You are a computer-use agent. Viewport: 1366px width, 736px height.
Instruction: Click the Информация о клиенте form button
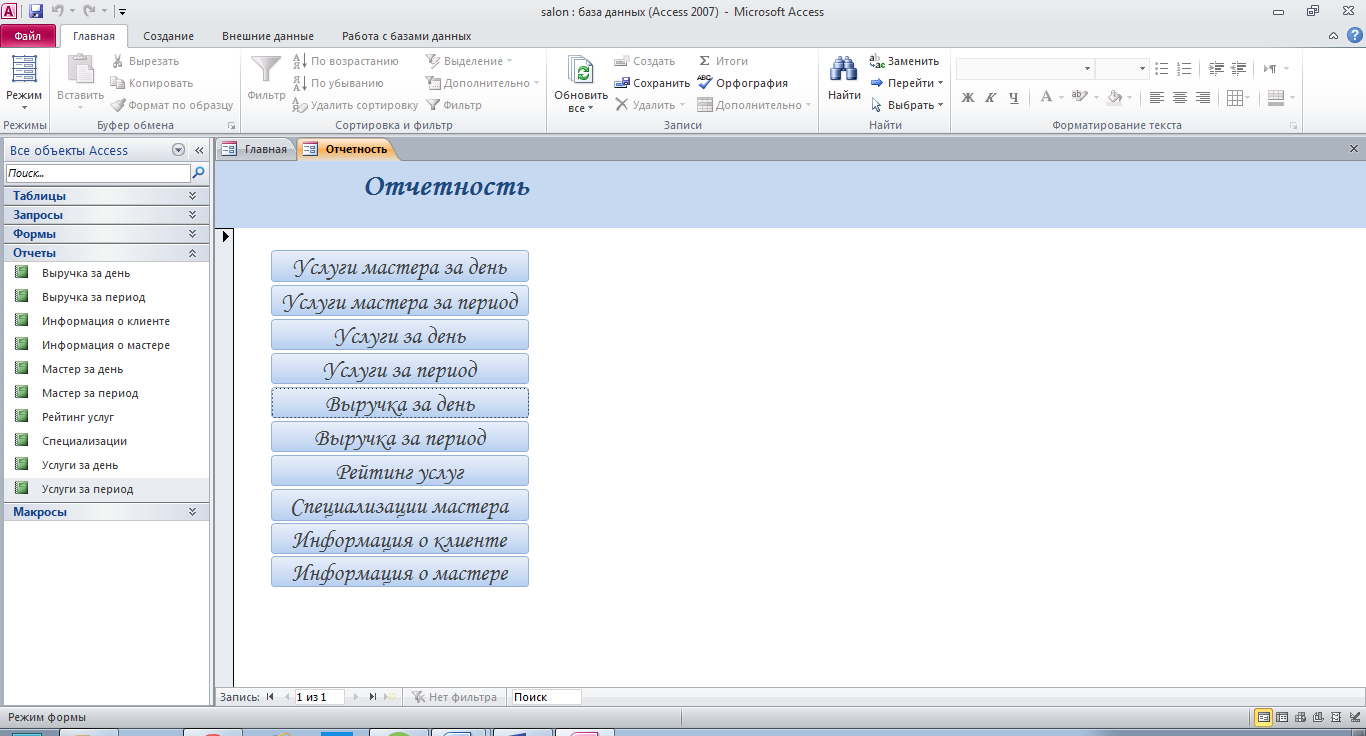pos(400,539)
